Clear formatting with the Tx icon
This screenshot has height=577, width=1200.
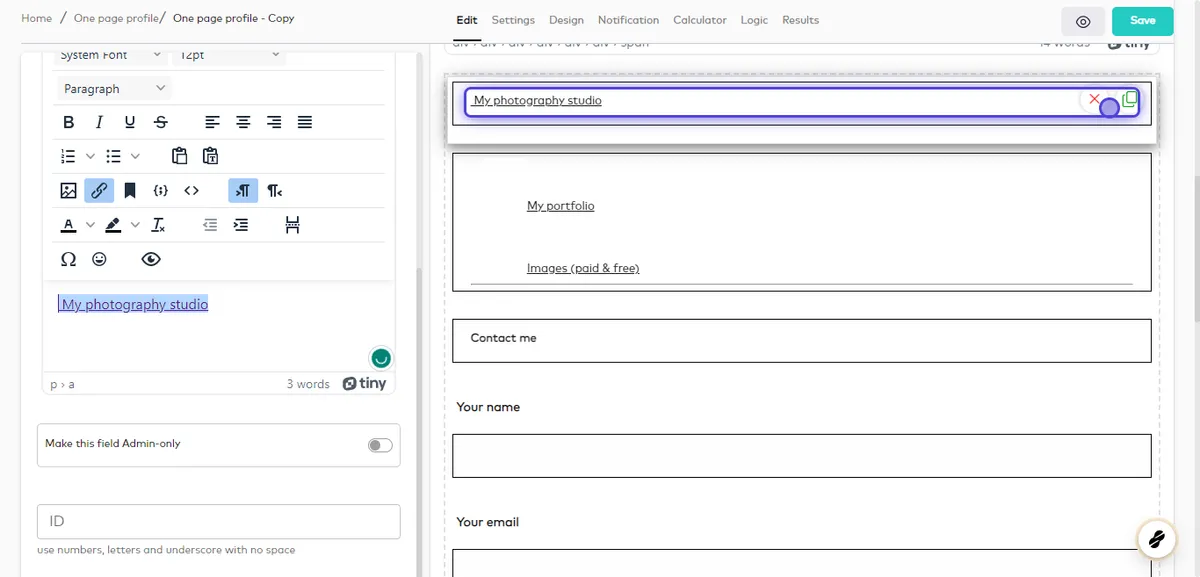[159, 225]
